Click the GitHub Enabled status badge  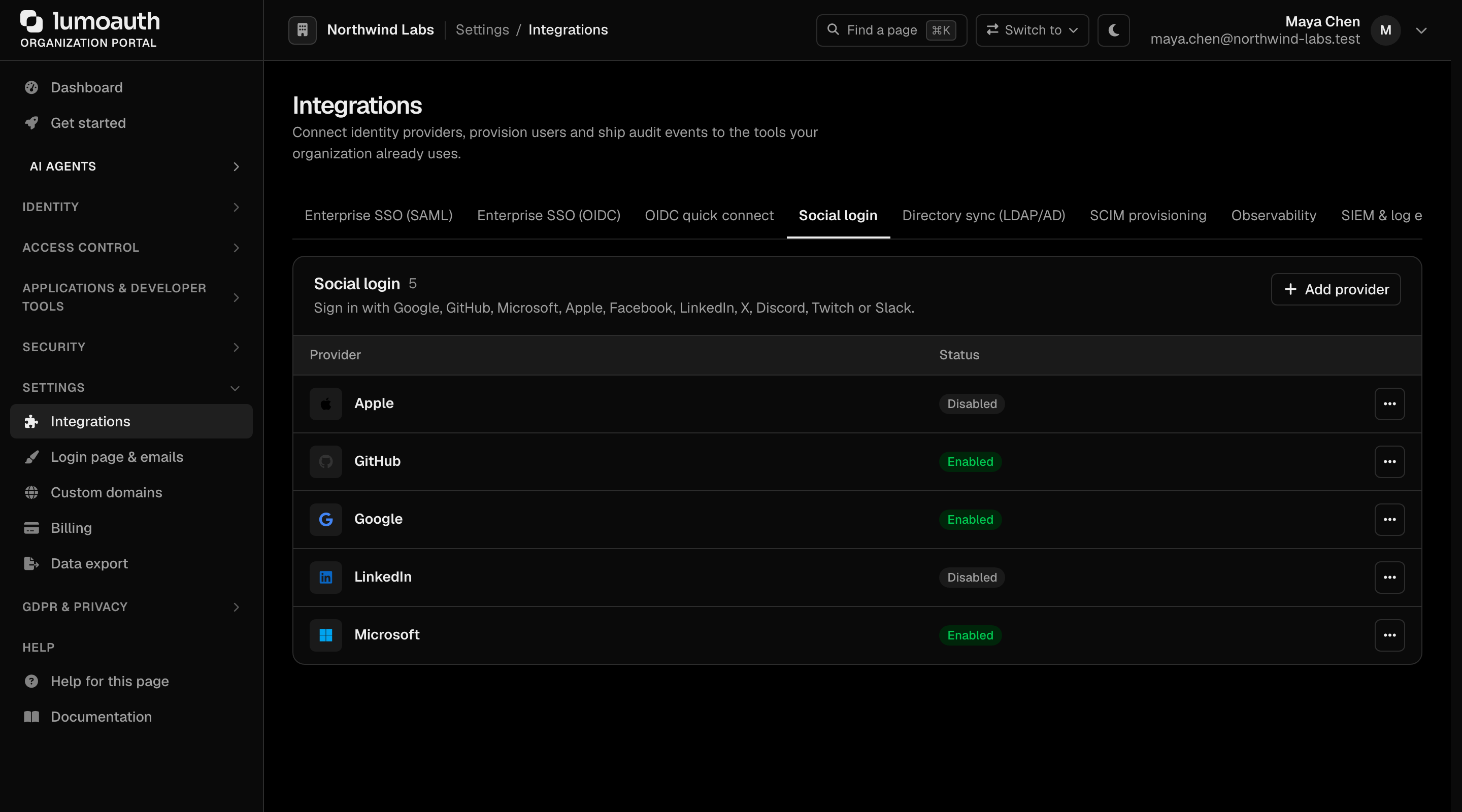[x=970, y=462]
